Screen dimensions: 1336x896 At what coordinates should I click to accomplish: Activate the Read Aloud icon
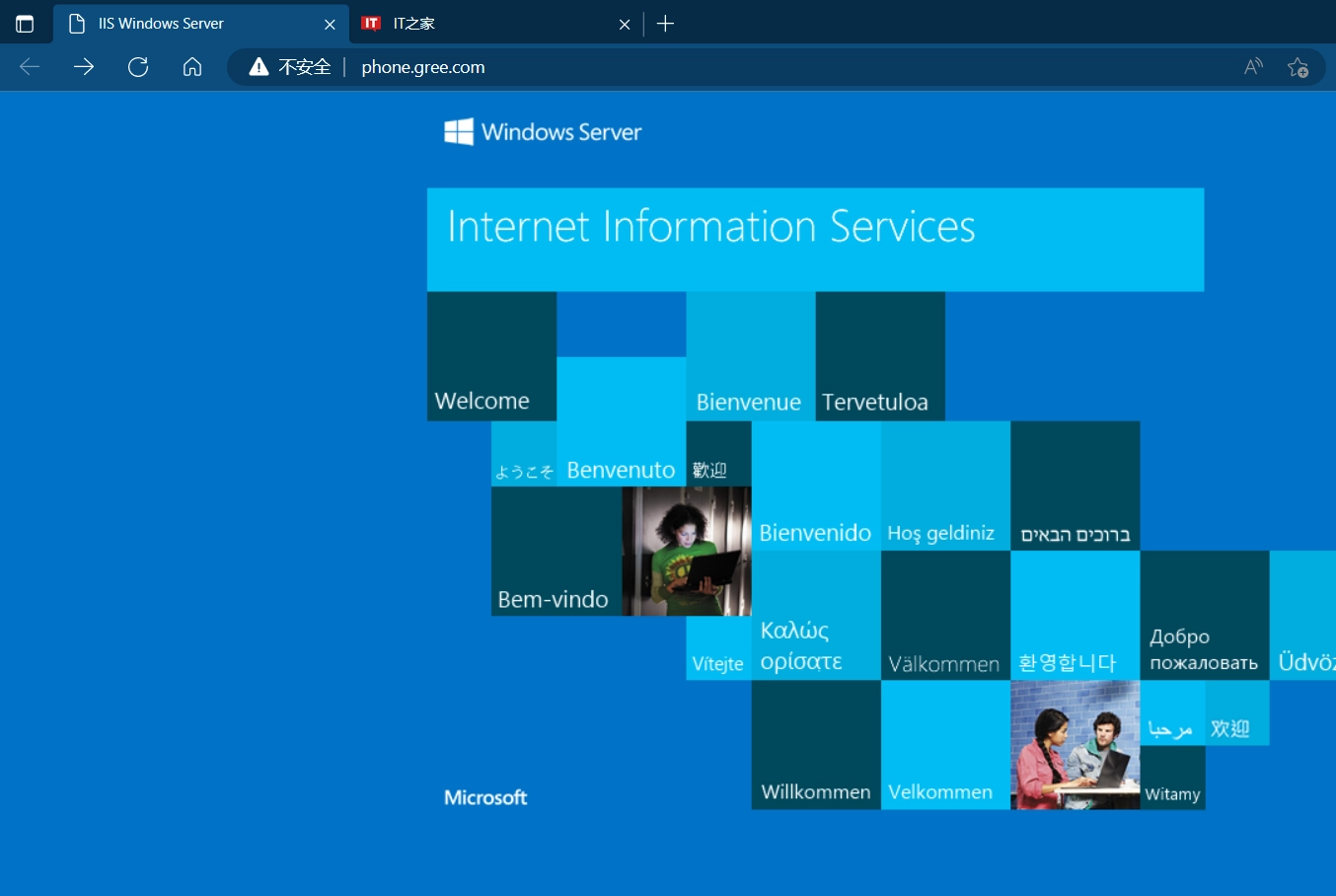coord(1253,67)
